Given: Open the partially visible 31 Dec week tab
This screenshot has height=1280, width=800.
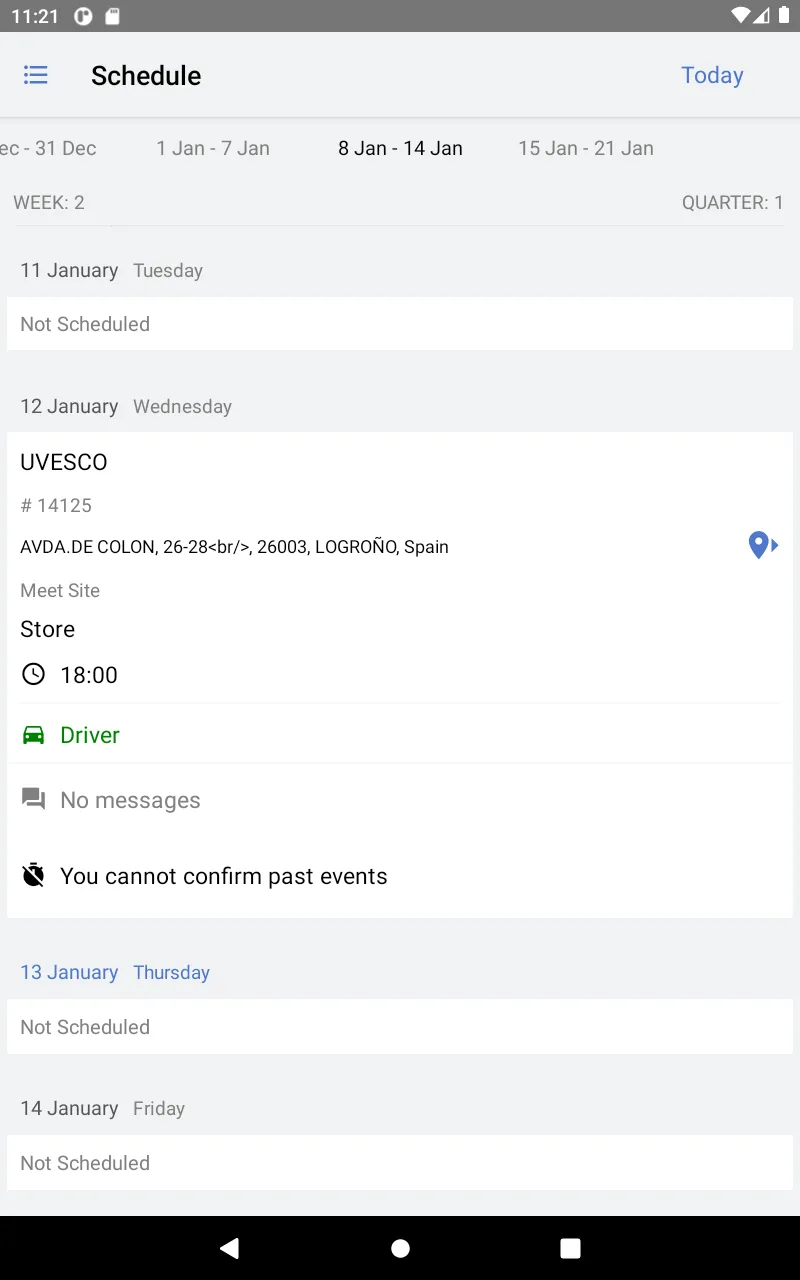Looking at the screenshot, I should [x=48, y=148].
